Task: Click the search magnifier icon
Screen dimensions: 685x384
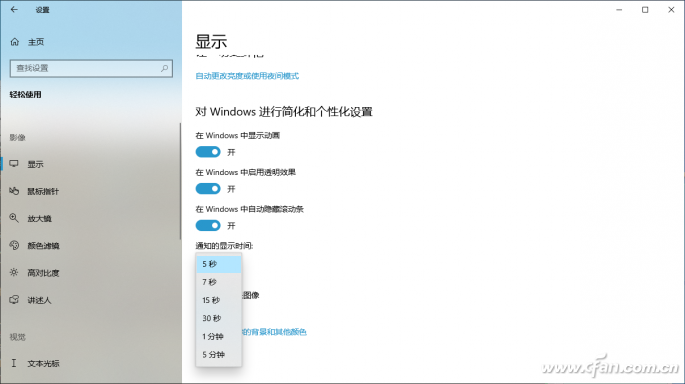Action: click(164, 68)
